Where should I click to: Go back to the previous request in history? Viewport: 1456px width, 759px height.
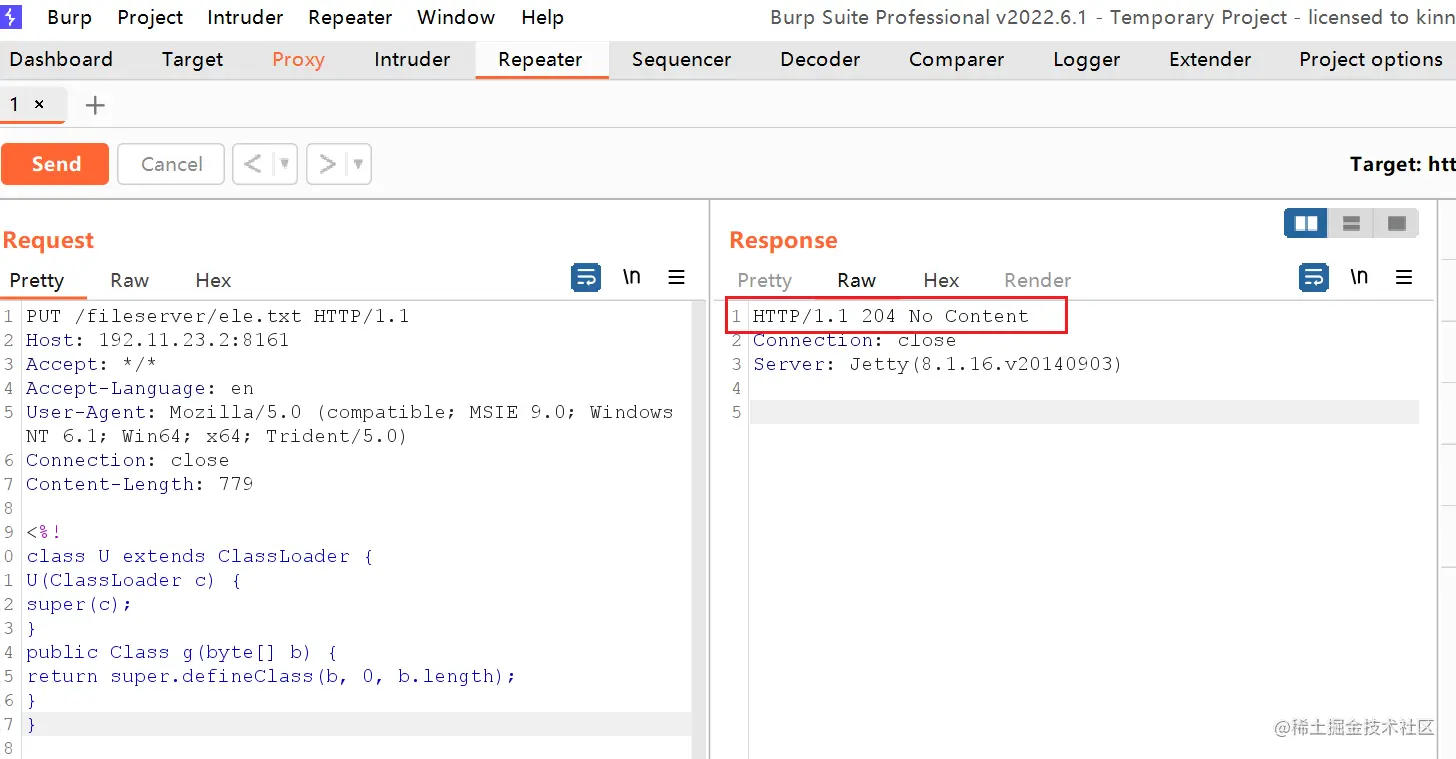253,164
